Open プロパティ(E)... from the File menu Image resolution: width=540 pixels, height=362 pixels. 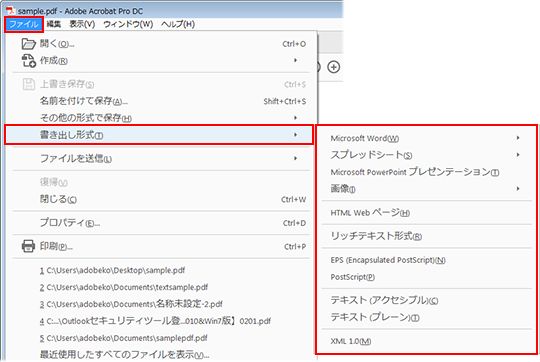coord(160,223)
